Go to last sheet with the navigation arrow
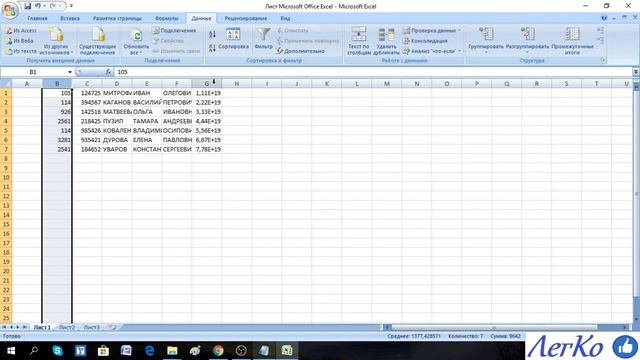The width and height of the screenshot is (640, 360). pyautogui.click(x=24, y=327)
